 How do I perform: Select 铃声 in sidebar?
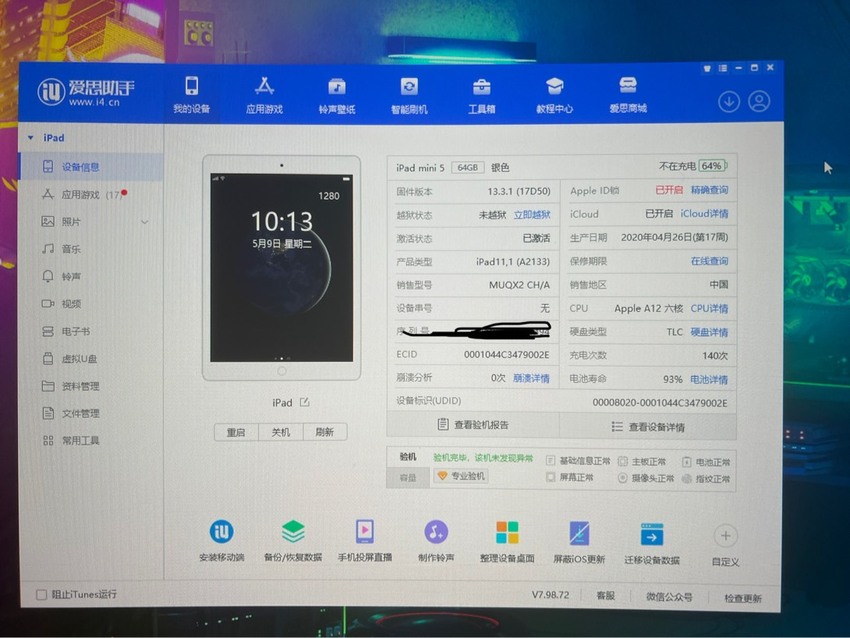(x=91, y=276)
